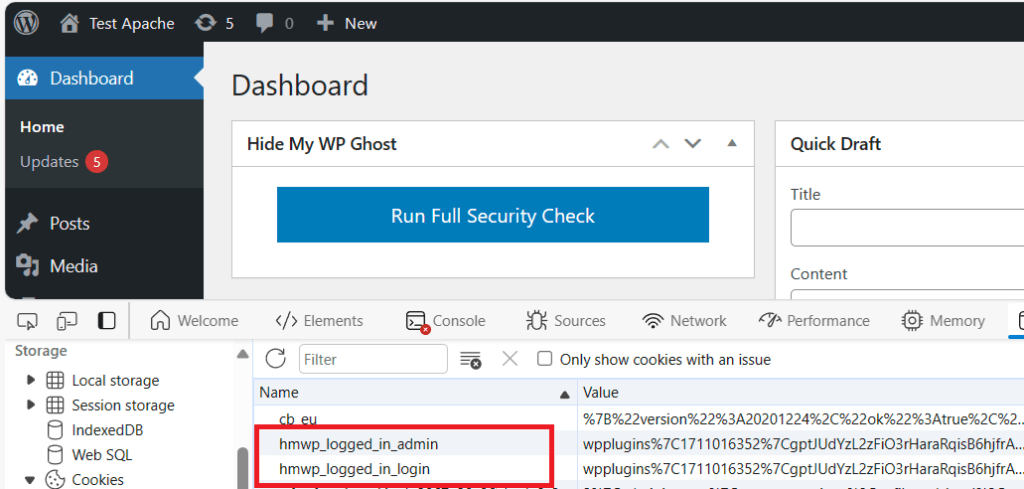Open the Updates submenu item
Viewport: 1024px width, 489px height.
point(49,161)
